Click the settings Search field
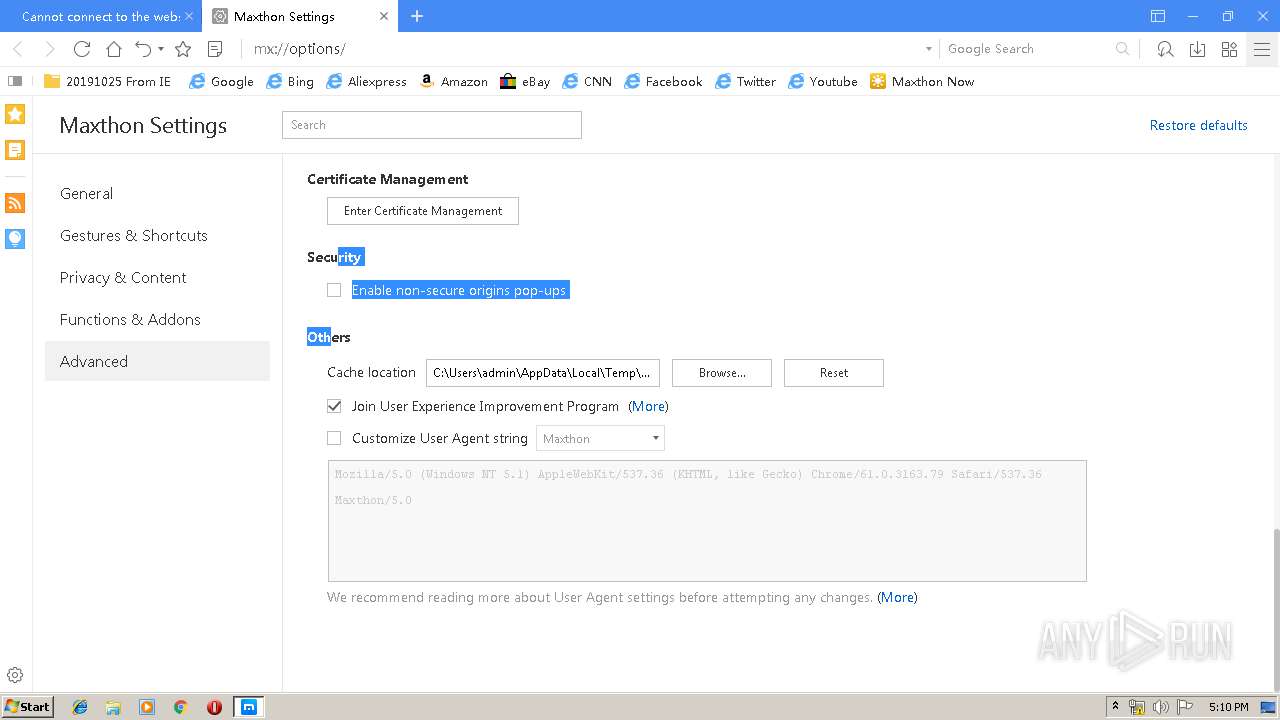The image size is (1280, 720). pyautogui.click(x=432, y=125)
